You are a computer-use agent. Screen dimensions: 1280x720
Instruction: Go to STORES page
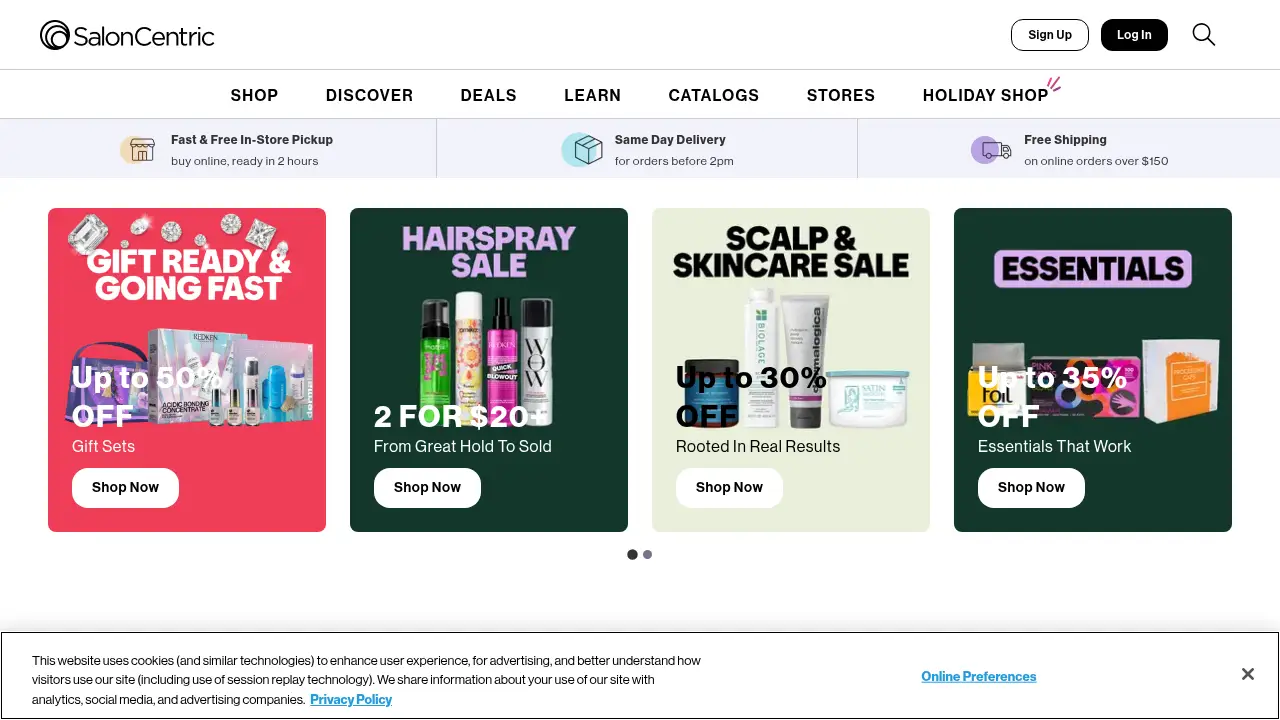point(840,95)
